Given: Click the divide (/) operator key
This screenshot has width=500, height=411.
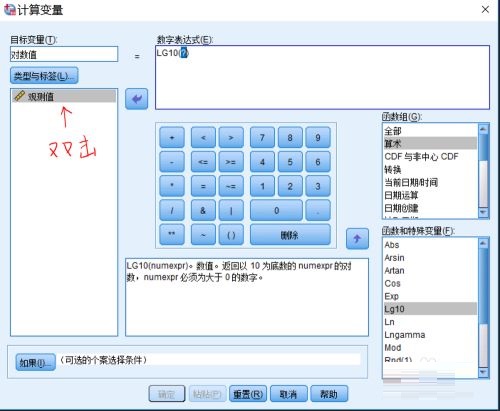Looking at the screenshot, I should pyautogui.click(x=172, y=210).
